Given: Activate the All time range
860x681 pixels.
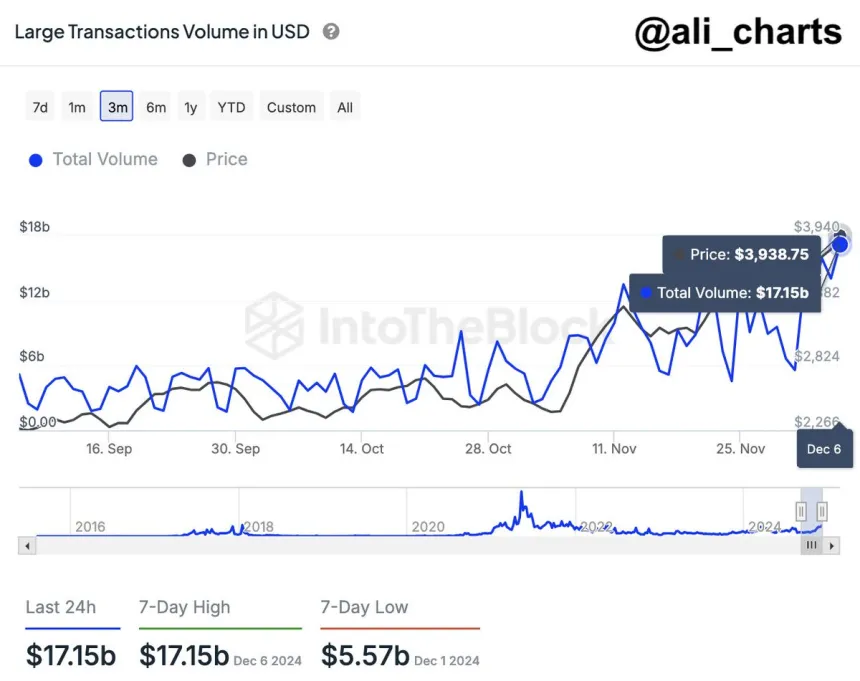Looking at the screenshot, I should point(344,106).
